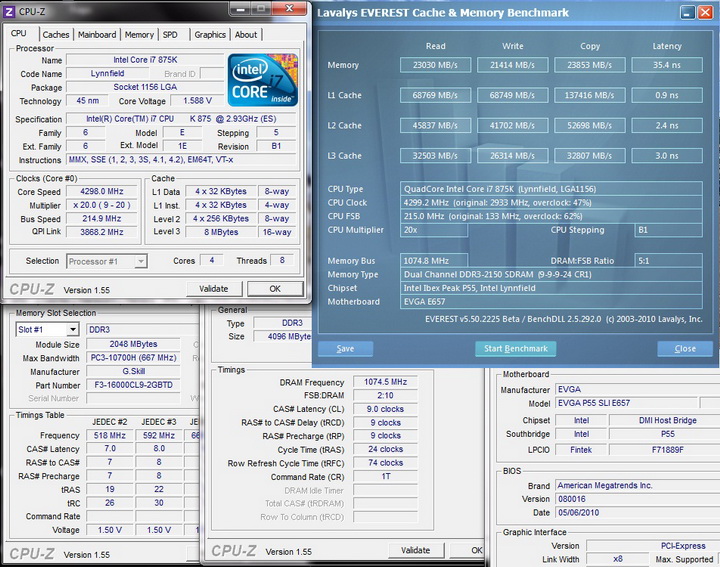This screenshot has width=720, height=567.
Task: Close the CPU-Z window with red X
Action: tap(290, 11)
